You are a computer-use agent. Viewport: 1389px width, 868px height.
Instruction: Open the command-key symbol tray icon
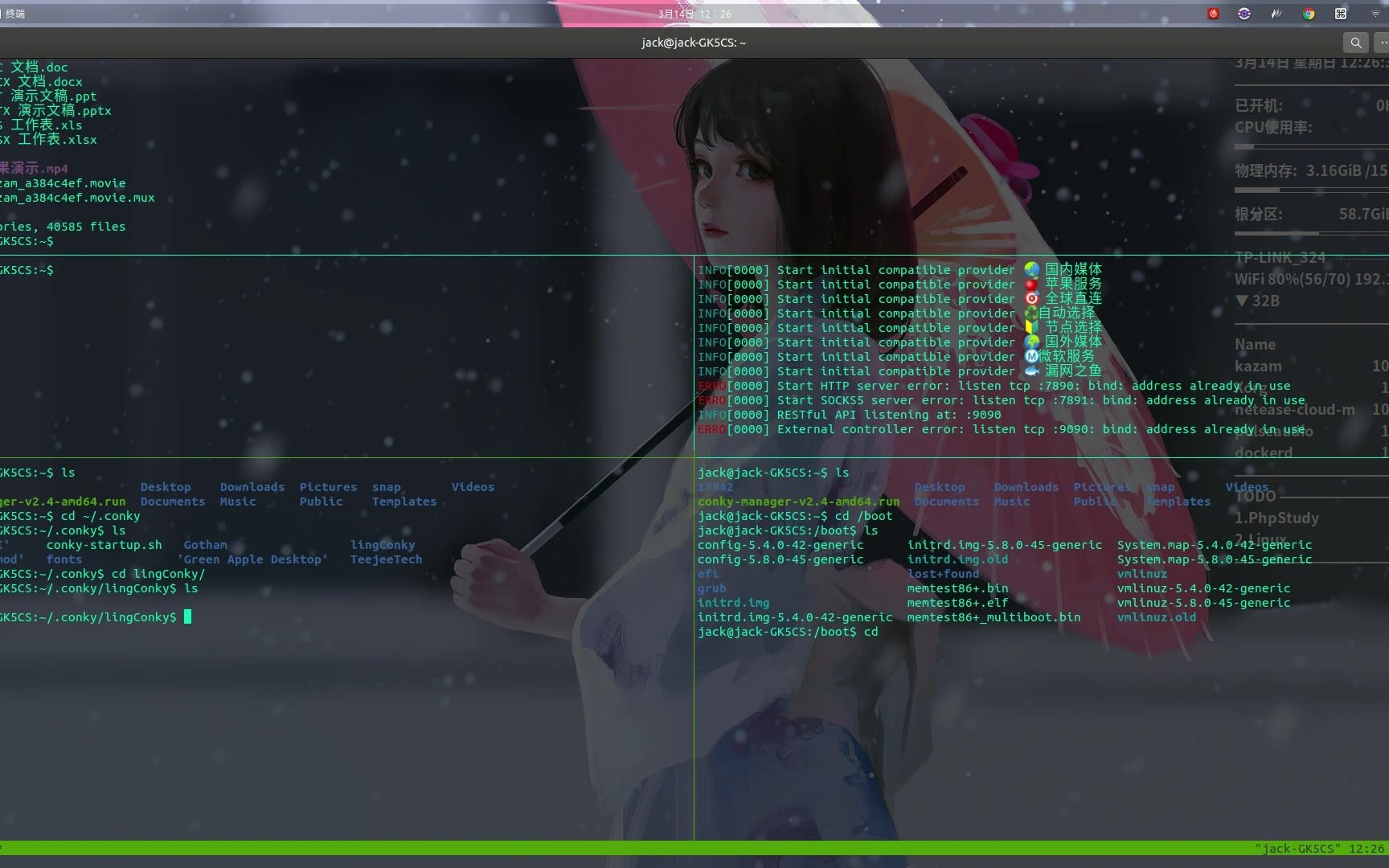pyautogui.click(x=1341, y=14)
